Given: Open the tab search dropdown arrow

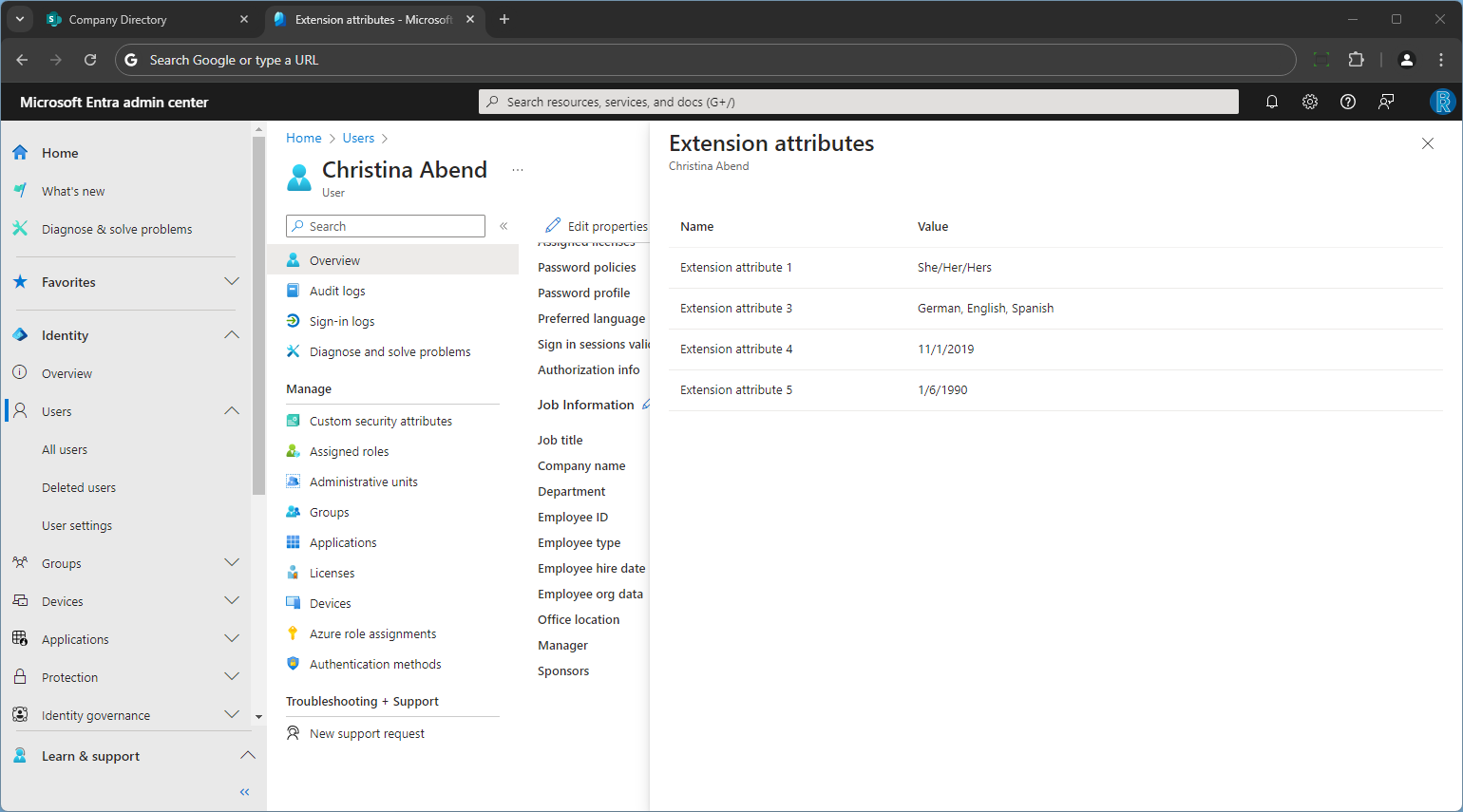Looking at the screenshot, I should click(19, 19).
